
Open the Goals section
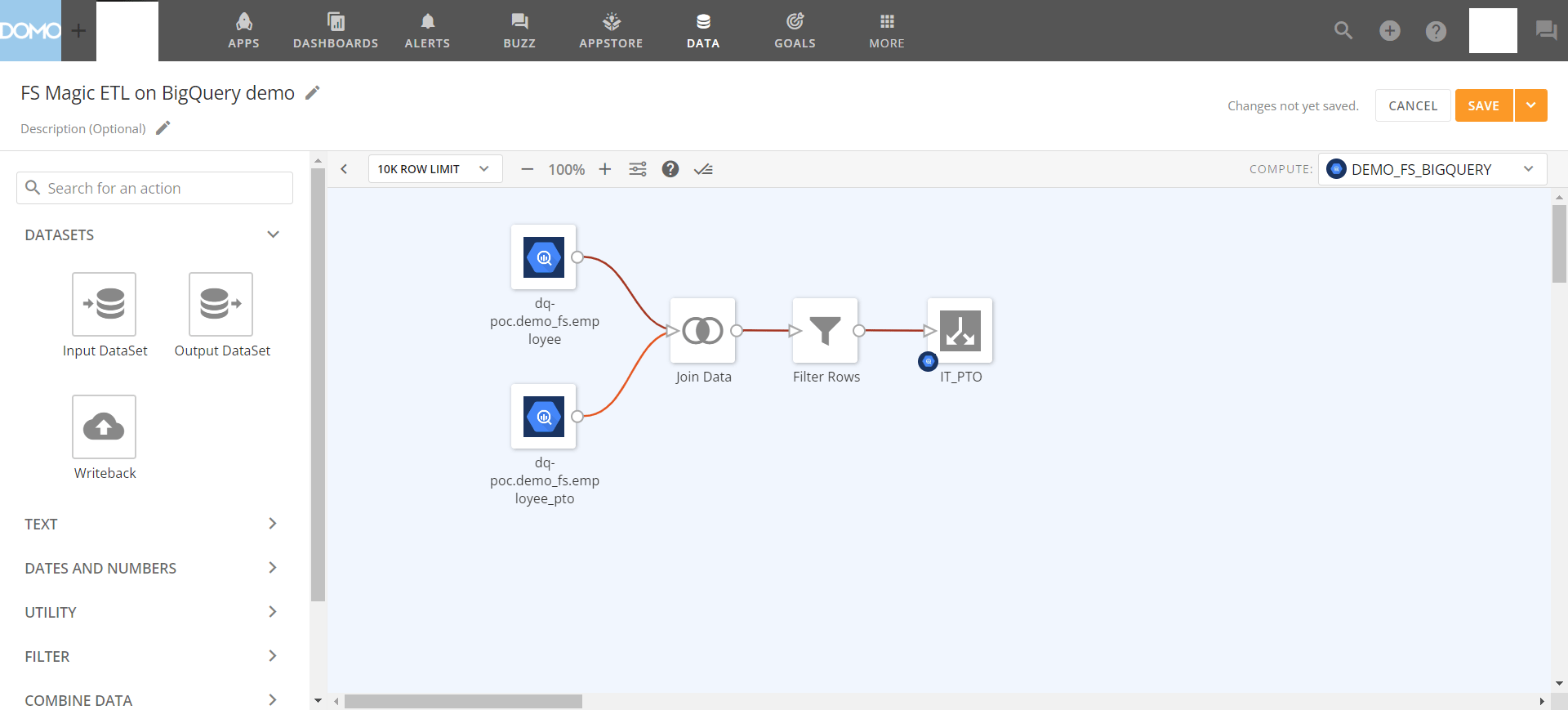795,30
